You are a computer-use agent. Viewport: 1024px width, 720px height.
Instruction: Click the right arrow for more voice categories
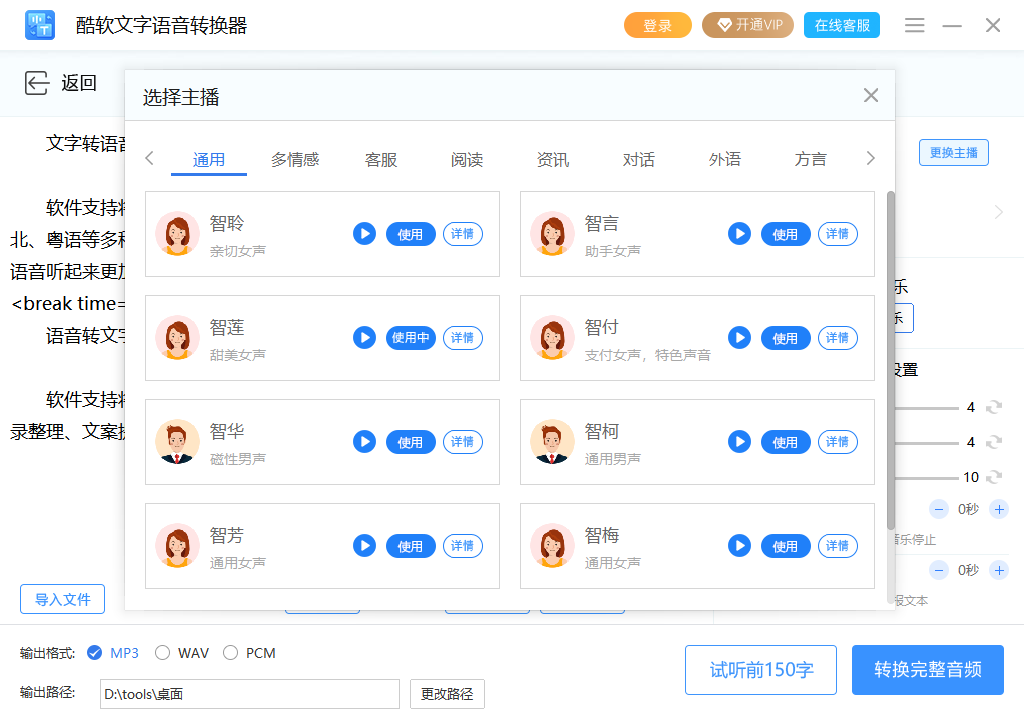(870, 157)
